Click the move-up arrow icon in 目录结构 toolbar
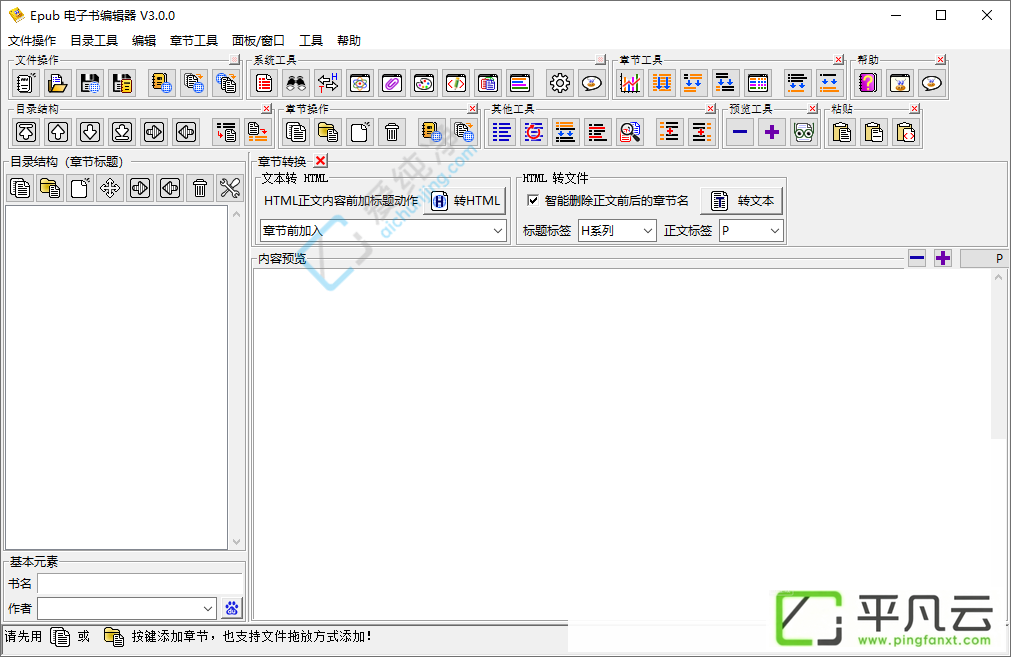 coord(58,132)
